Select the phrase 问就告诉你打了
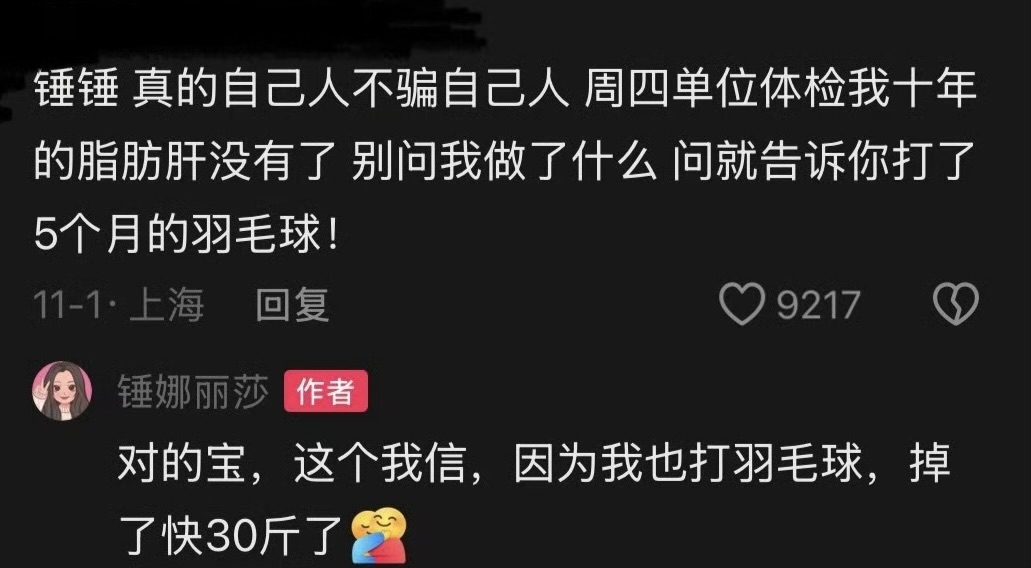Screen dimensions: 1031x568 825,163
